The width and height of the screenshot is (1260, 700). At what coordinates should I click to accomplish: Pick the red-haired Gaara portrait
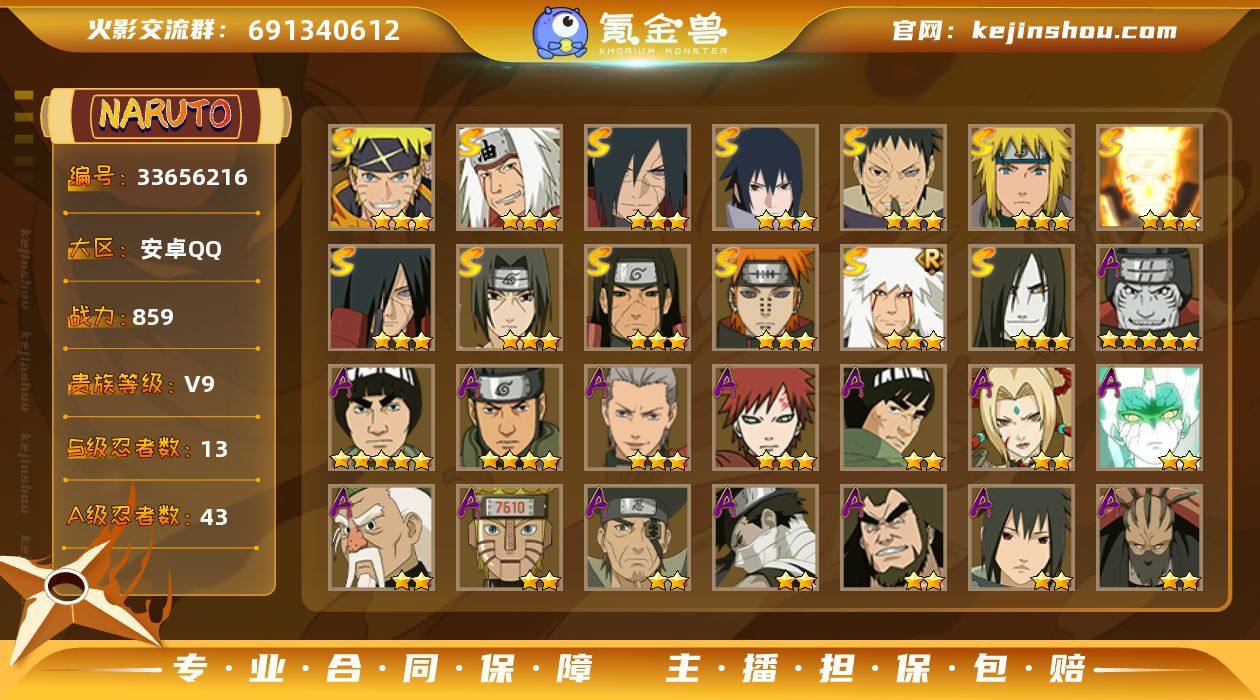pyautogui.click(x=765, y=418)
